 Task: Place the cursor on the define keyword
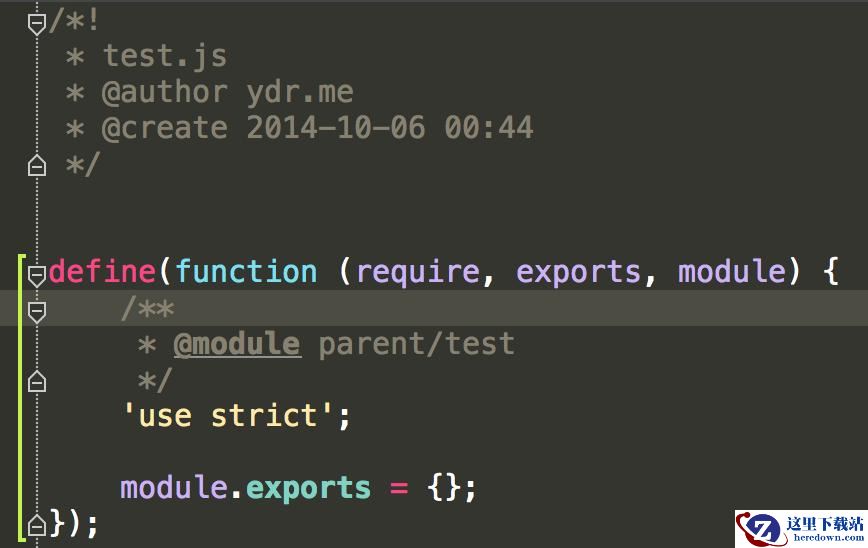102,271
